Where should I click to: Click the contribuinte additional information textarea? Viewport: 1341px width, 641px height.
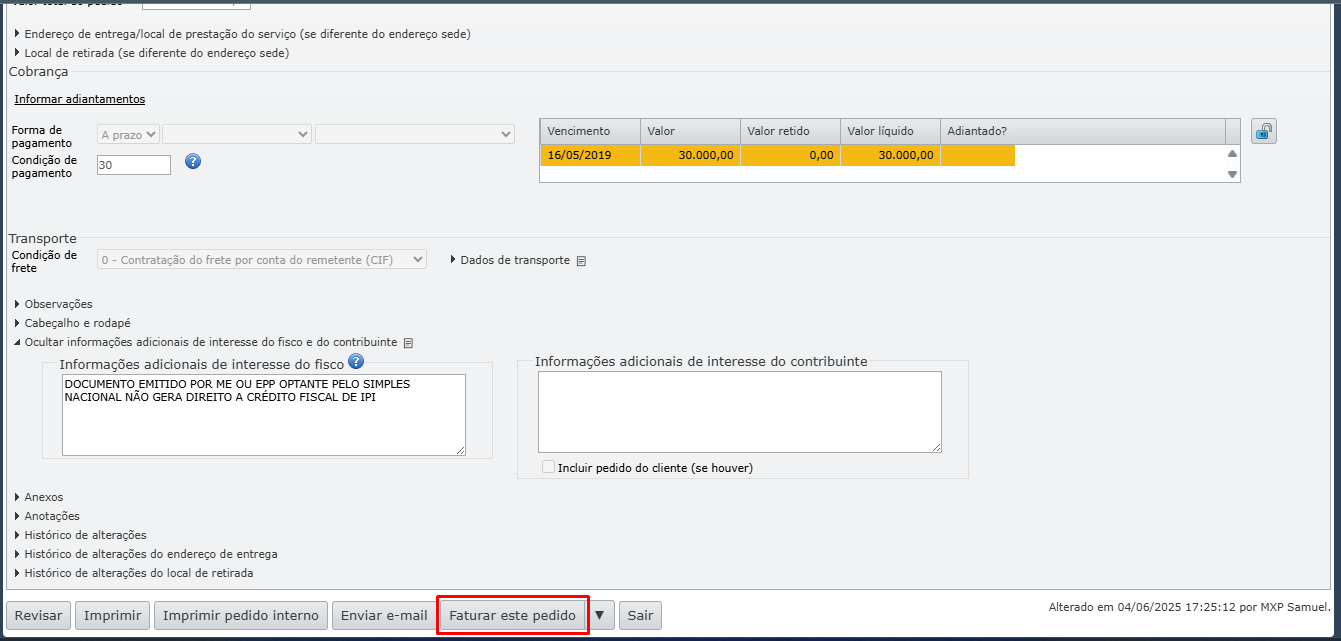[740, 412]
